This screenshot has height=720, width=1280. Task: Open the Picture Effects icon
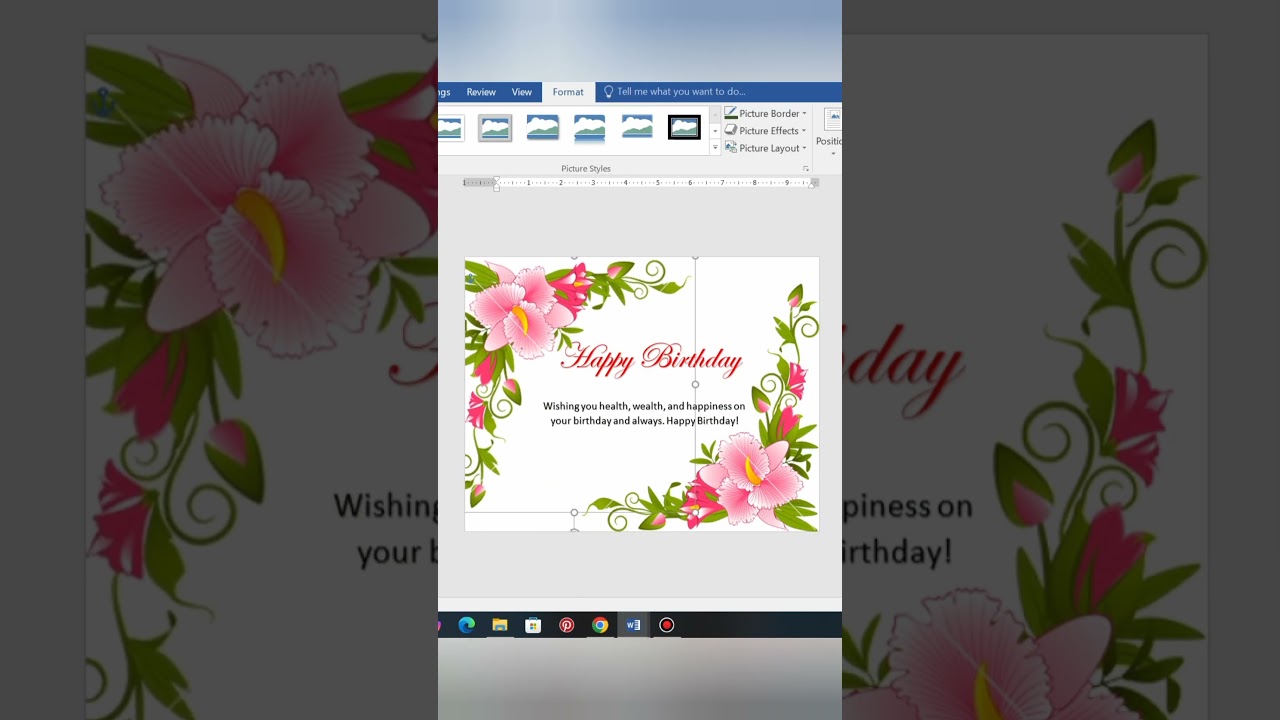(x=731, y=130)
